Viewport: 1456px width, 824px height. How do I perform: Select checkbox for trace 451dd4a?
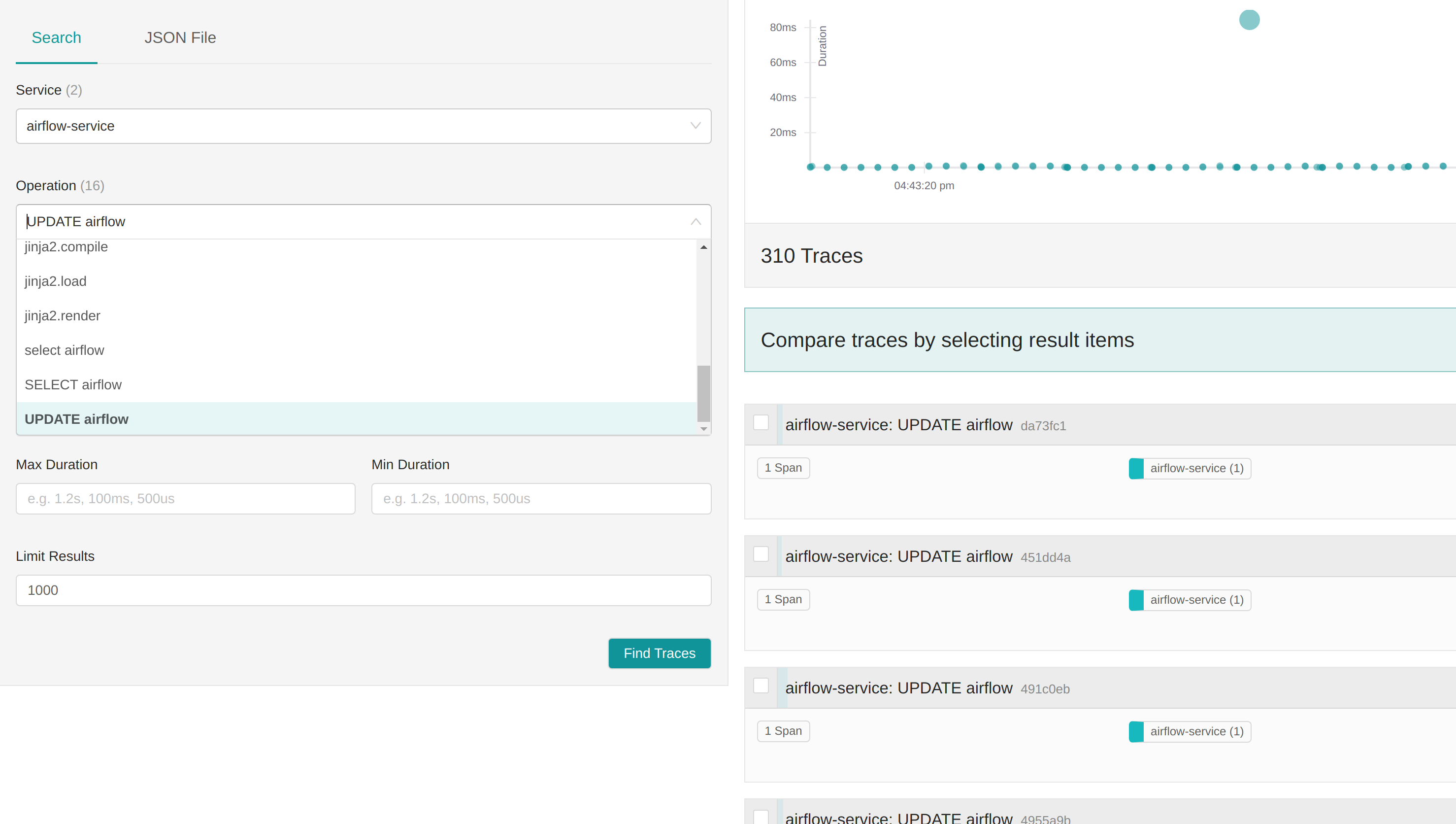click(761, 554)
